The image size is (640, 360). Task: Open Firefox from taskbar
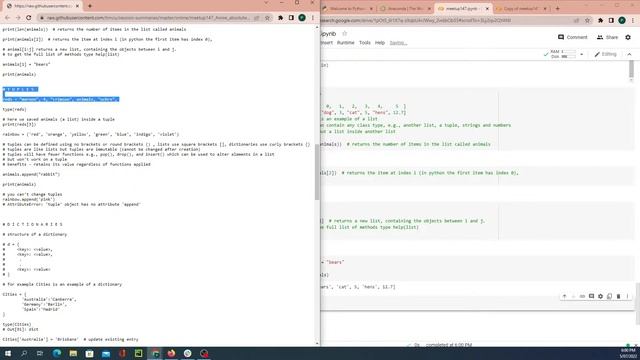171,353
